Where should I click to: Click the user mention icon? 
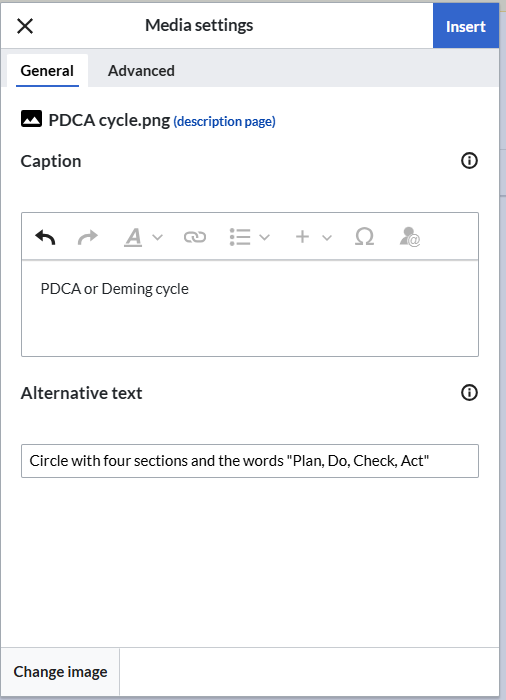(x=410, y=237)
